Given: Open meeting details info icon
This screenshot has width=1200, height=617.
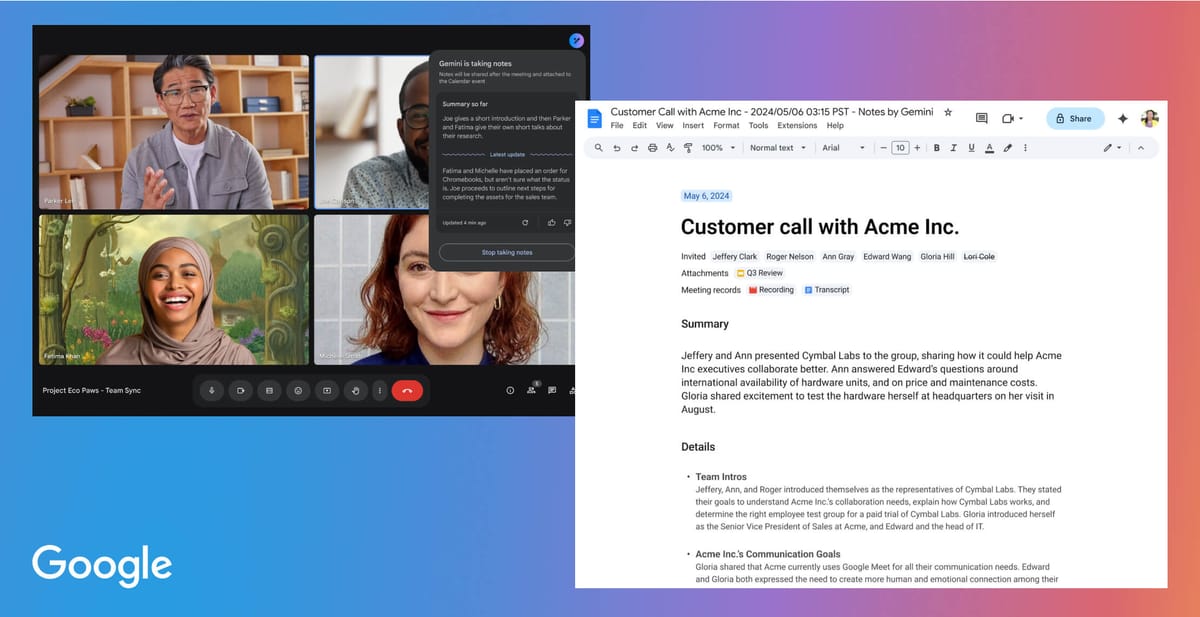Looking at the screenshot, I should 510,391.
